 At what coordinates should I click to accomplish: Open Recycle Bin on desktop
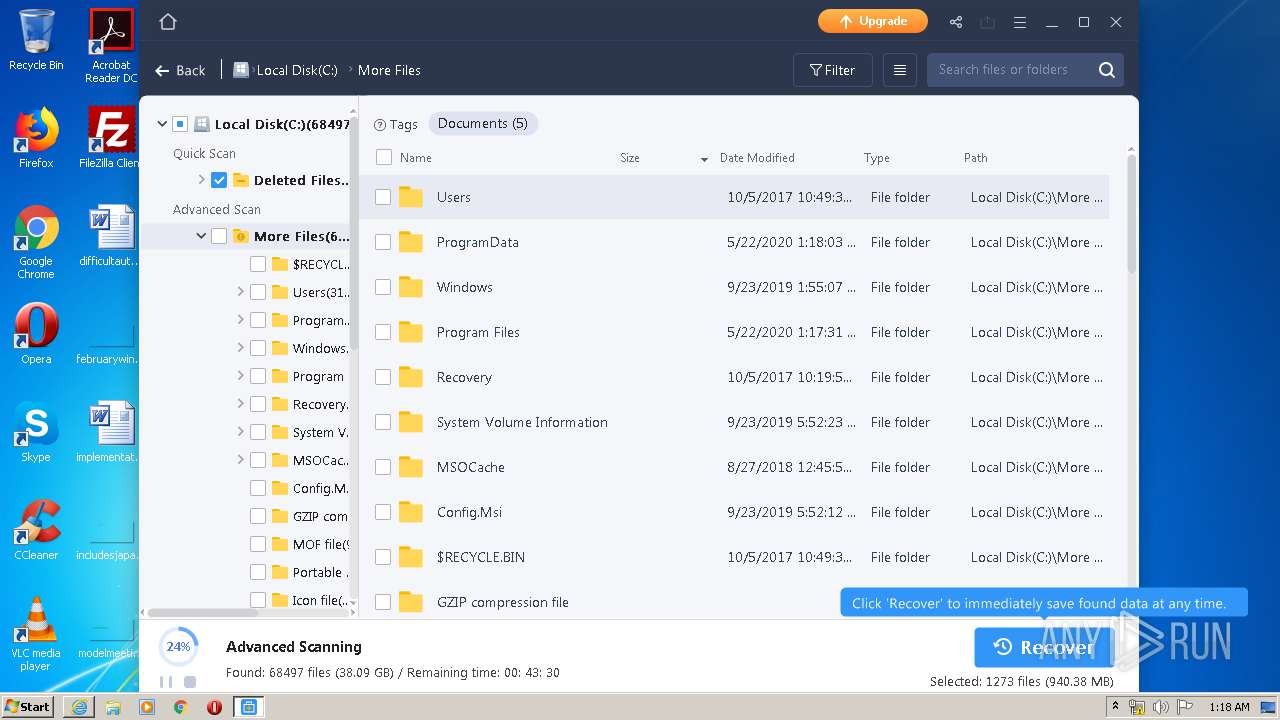(x=36, y=40)
